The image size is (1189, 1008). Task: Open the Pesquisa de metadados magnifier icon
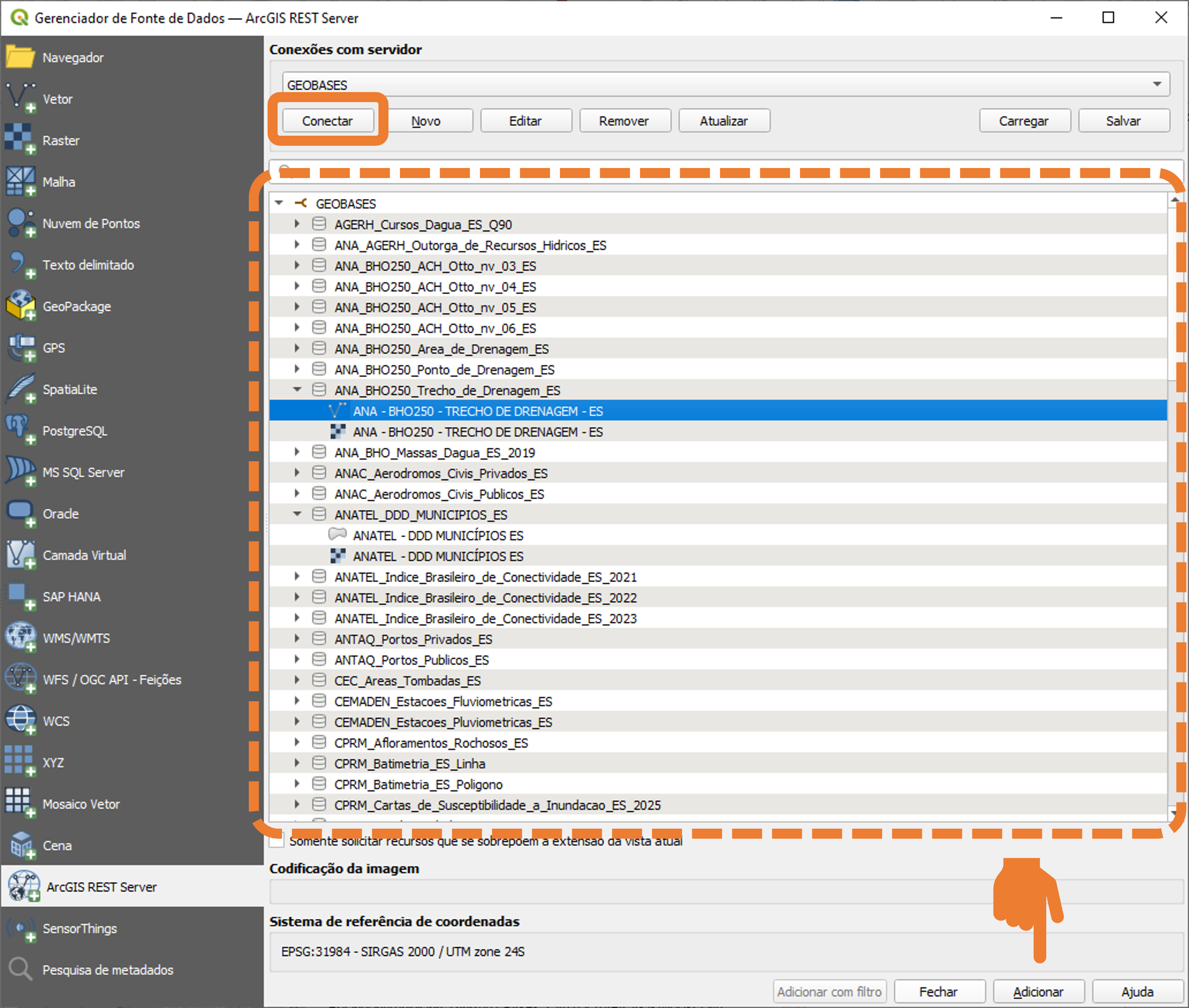pyautogui.click(x=21, y=970)
